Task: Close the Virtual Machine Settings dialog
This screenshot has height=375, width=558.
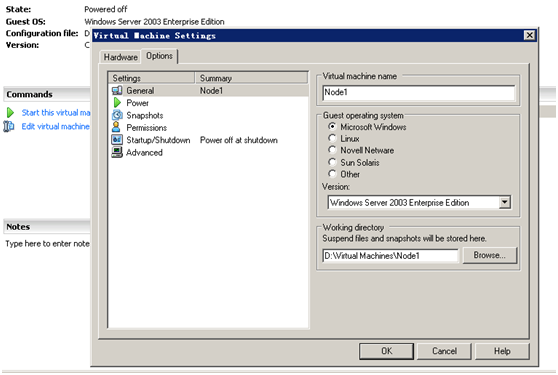Action: pyautogui.click(x=529, y=35)
